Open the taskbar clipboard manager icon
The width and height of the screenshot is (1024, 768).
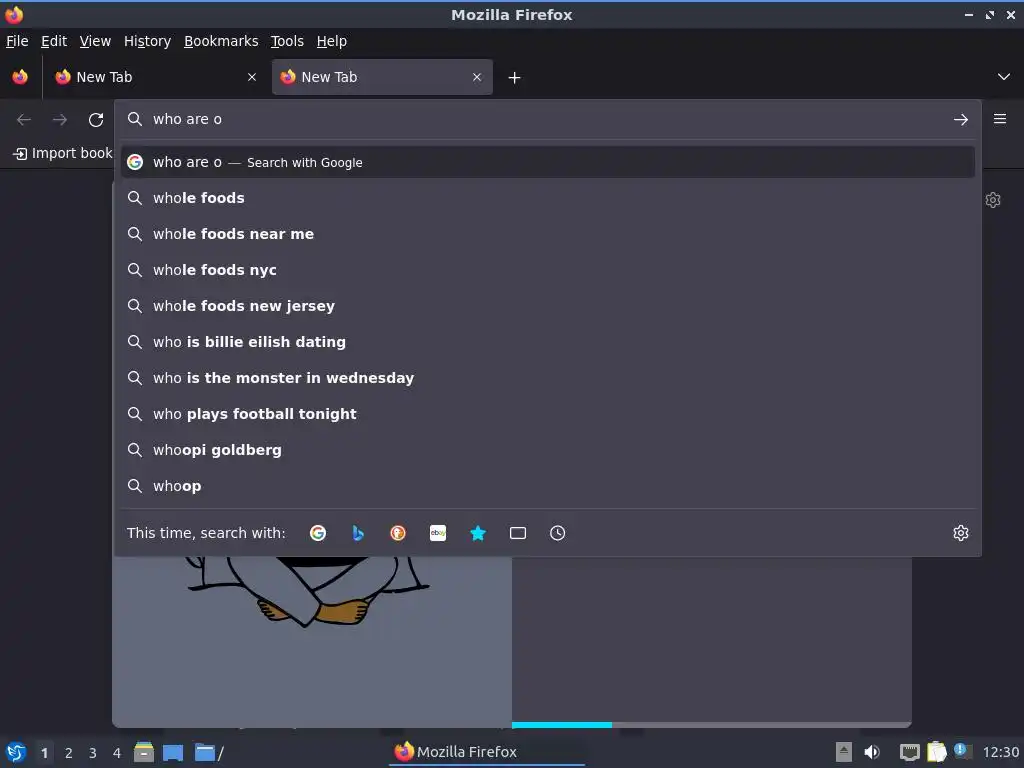click(936, 752)
